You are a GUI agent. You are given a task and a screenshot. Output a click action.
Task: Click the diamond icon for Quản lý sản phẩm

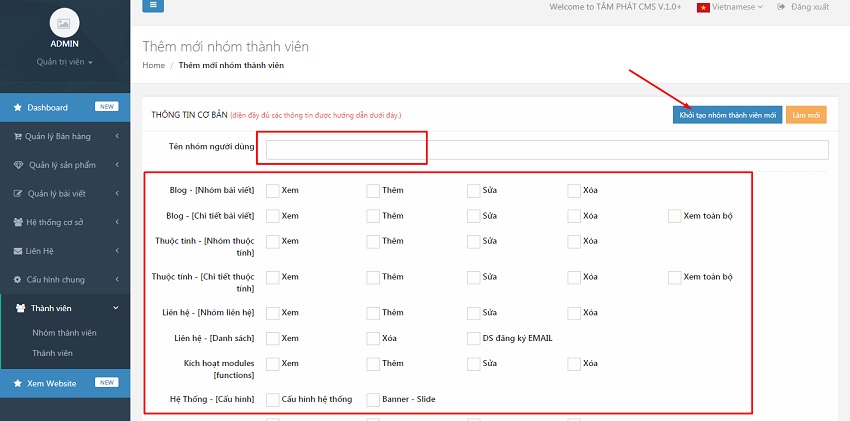[x=17, y=165]
